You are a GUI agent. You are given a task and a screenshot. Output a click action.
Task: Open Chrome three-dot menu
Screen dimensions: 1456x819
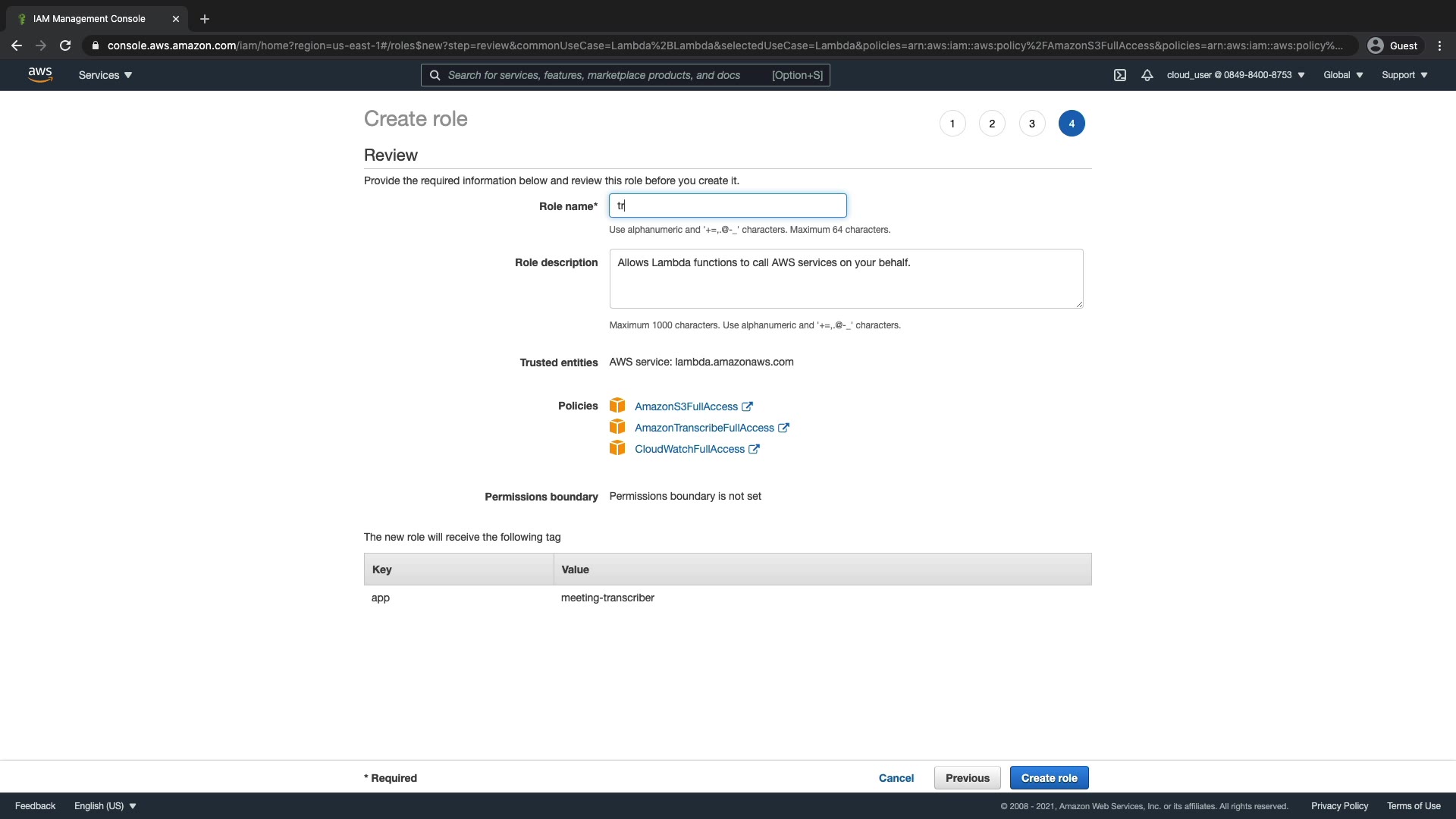(1439, 45)
